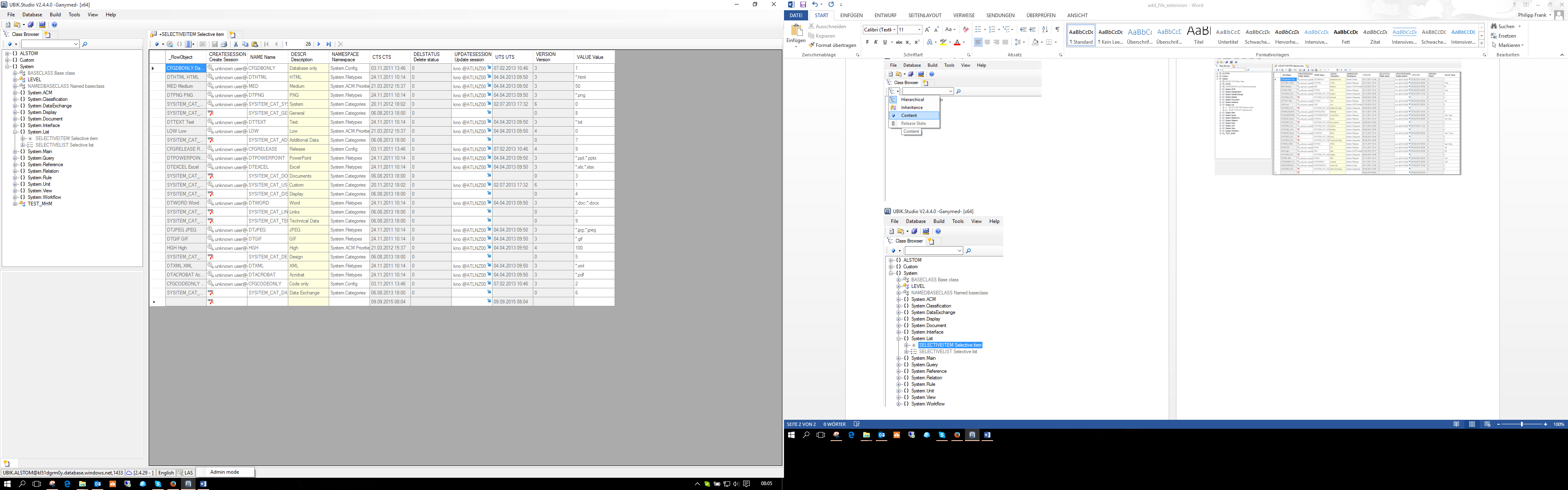Click the paste icon in grid toolbar

click(255, 44)
